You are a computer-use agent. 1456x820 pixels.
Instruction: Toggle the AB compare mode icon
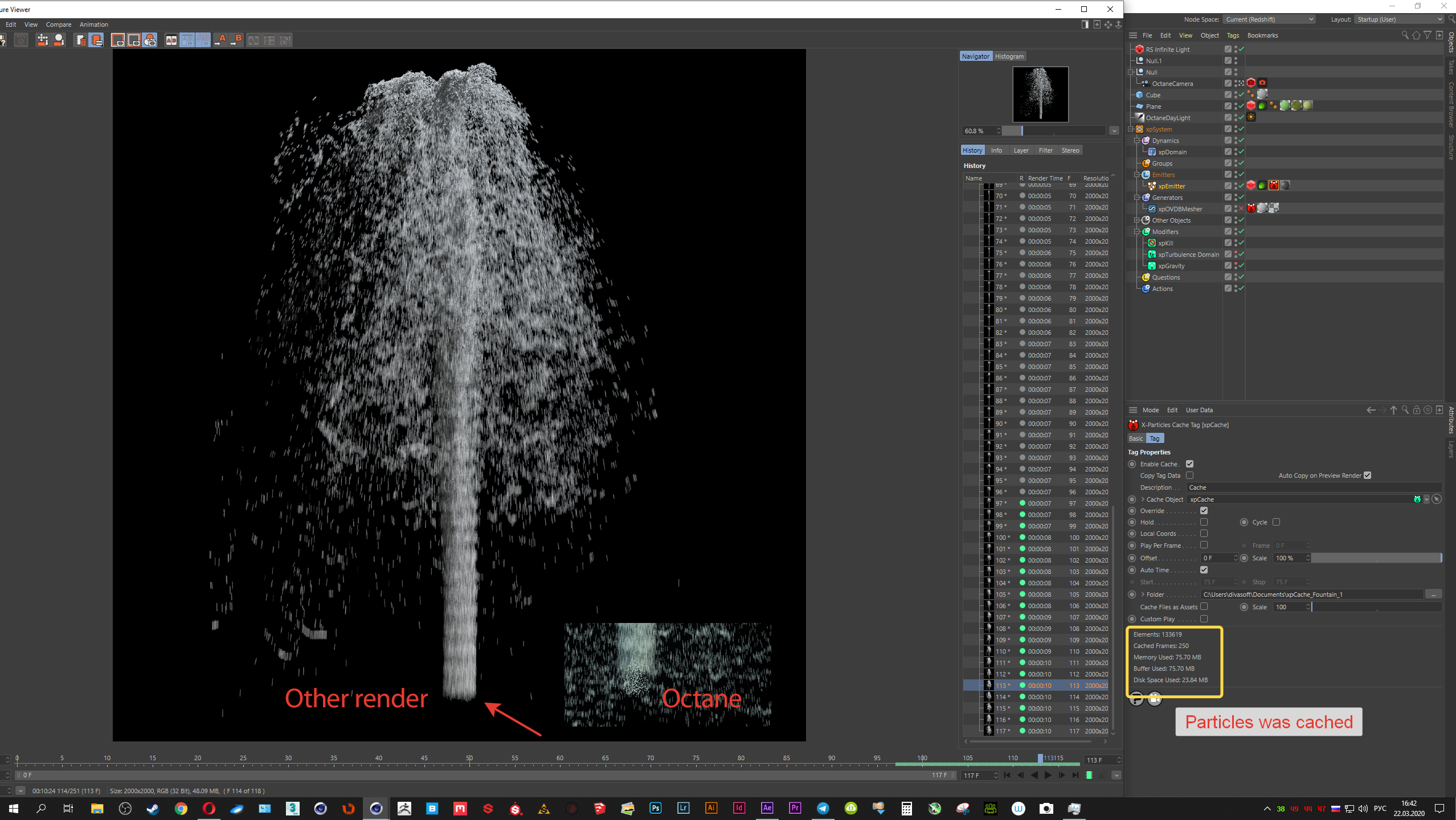pyautogui.click(x=171, y=40)
